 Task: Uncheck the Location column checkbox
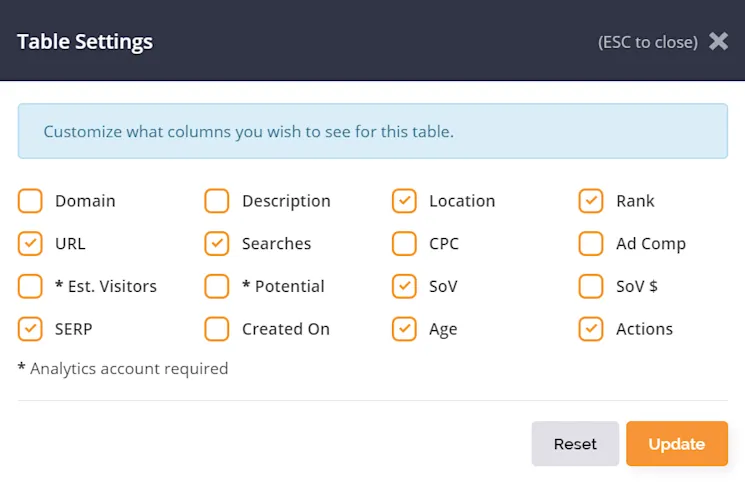404,201
